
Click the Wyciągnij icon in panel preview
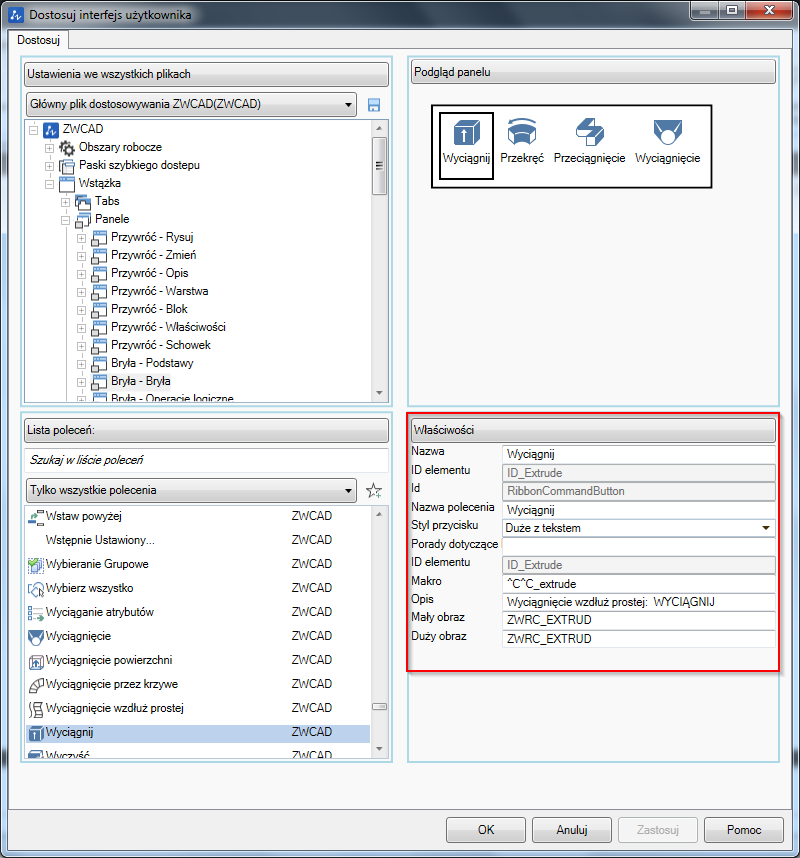(x=466, y=134)
